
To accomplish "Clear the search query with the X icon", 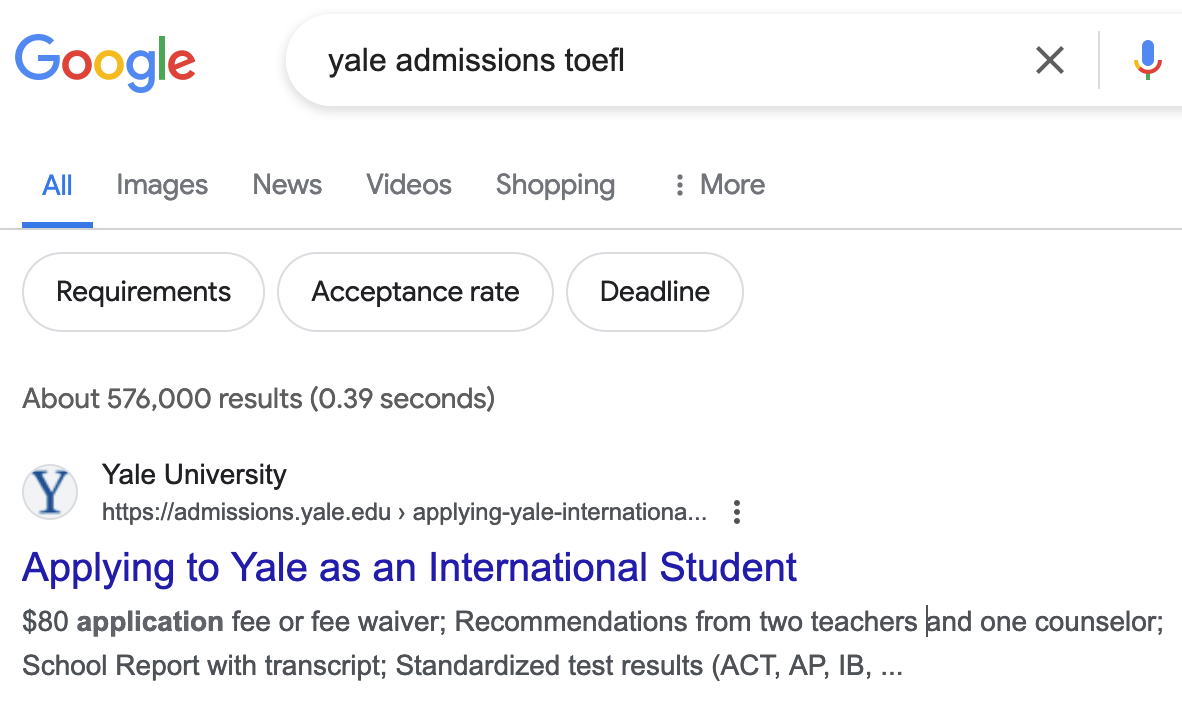I will (1049, 60).
